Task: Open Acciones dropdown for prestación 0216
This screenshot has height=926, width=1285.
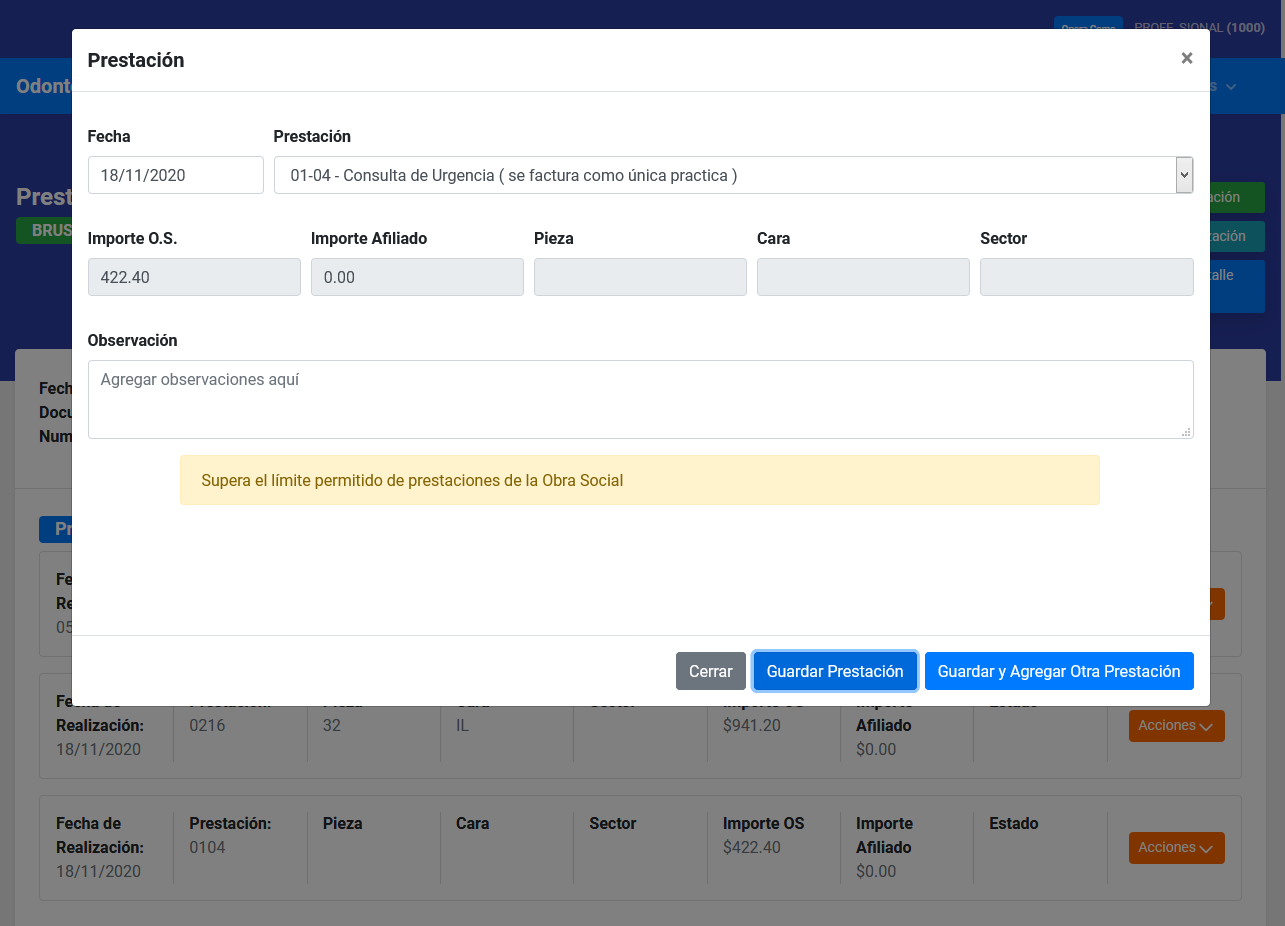Action: click(1176, 726)
